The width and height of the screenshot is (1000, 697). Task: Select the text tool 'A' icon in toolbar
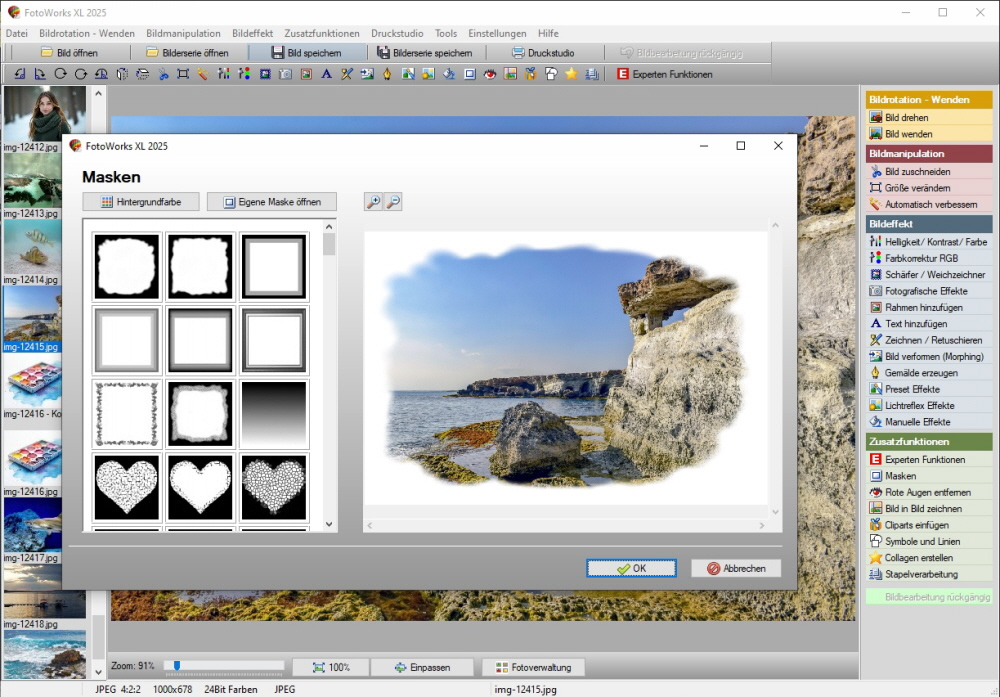coord(326,74)
